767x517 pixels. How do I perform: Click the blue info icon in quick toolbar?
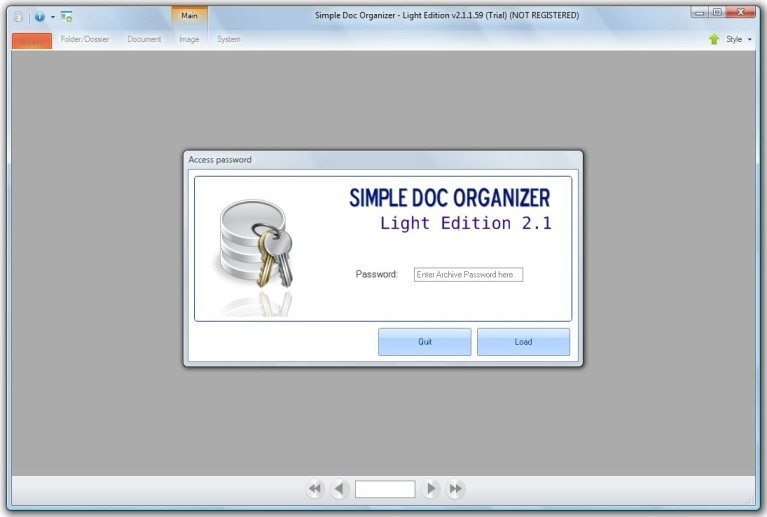pos(40,17)
